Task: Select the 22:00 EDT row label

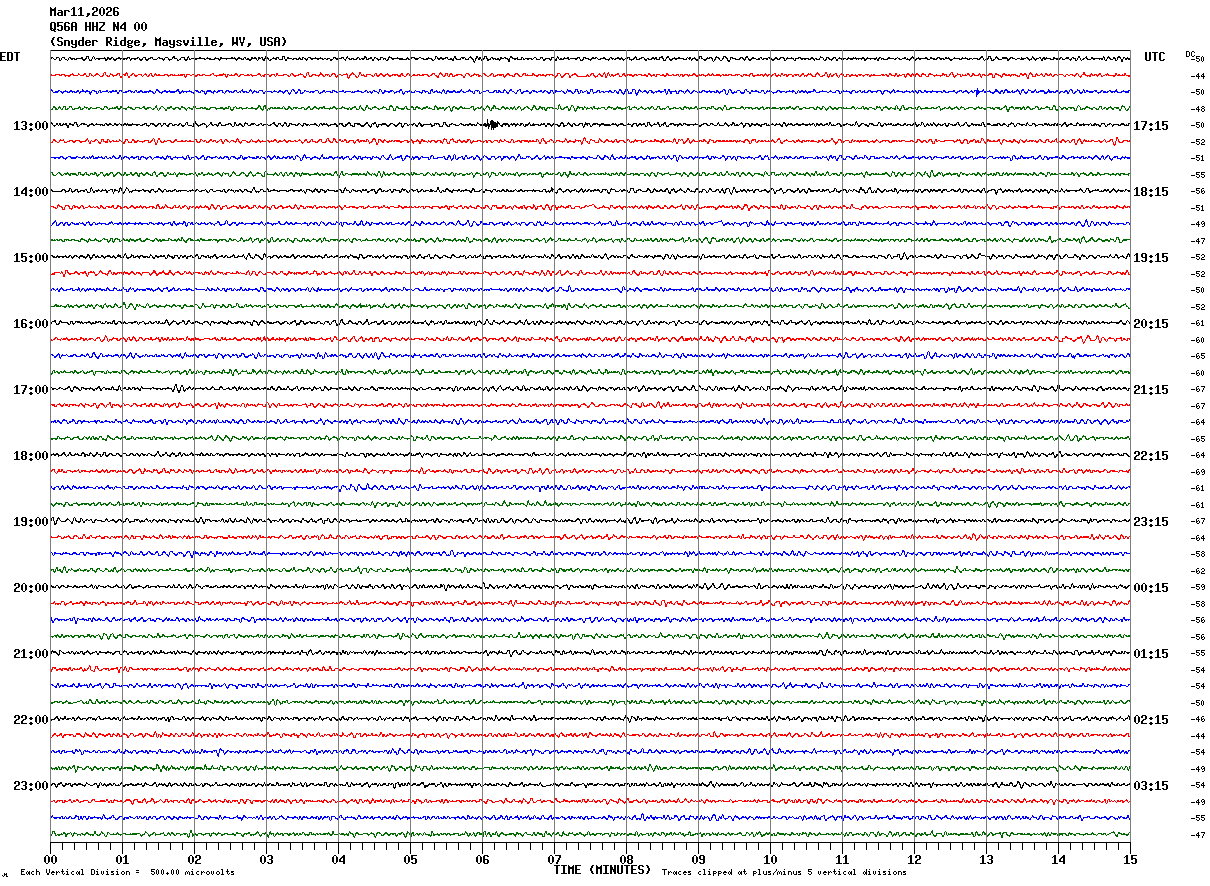Action: pyautogui.click(x=30, y=720)
